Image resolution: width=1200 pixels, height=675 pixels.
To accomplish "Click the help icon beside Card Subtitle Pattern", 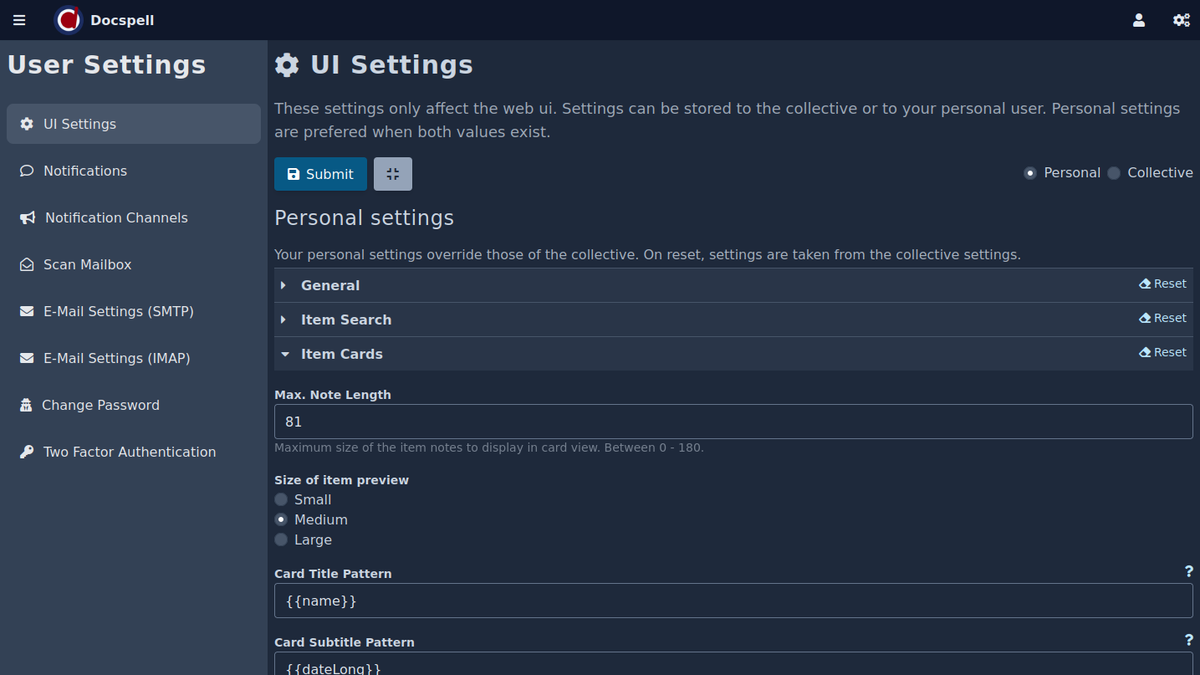I will (x=1188, y=640).
